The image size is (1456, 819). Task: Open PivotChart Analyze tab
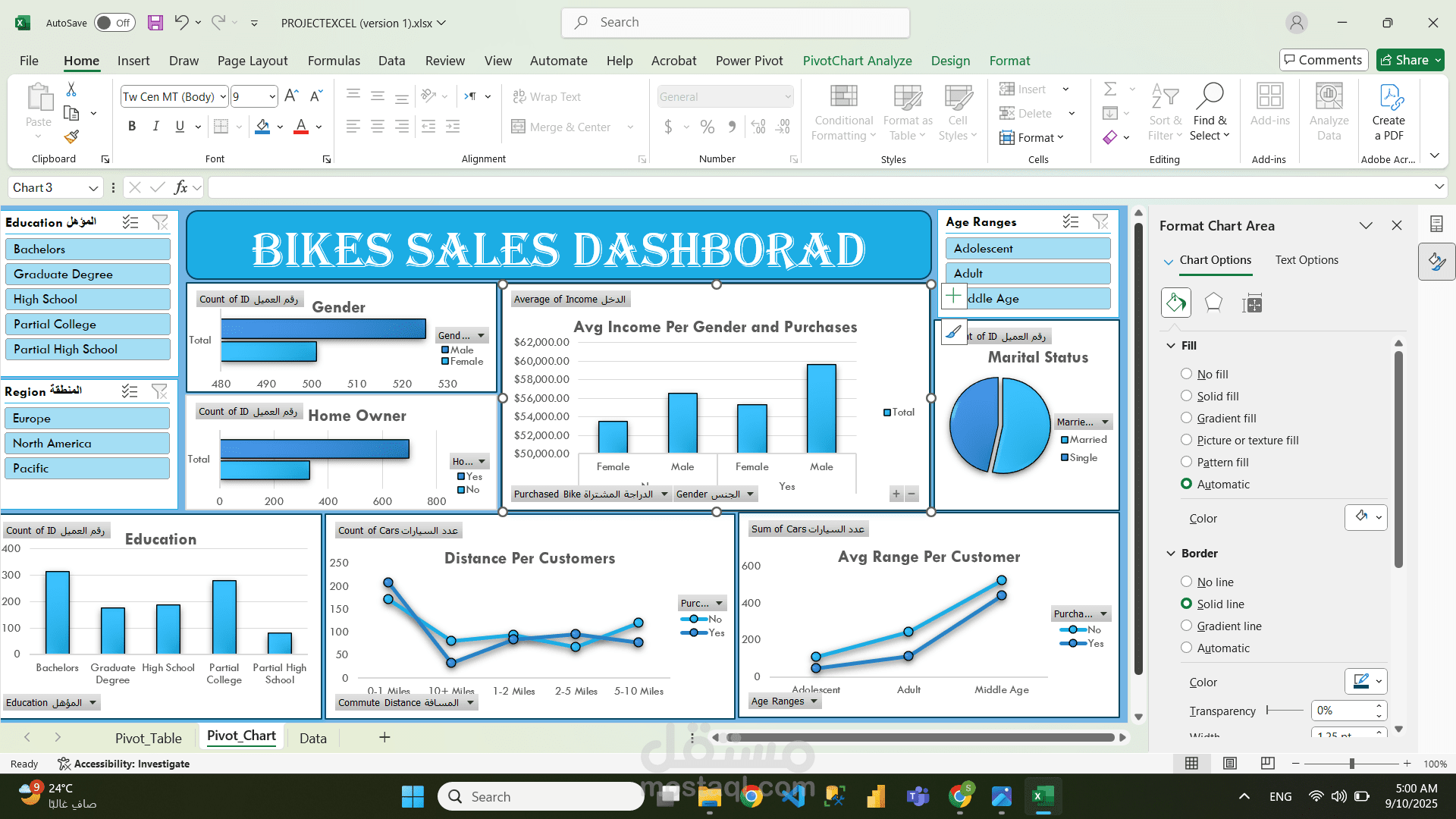coord(857,61)
